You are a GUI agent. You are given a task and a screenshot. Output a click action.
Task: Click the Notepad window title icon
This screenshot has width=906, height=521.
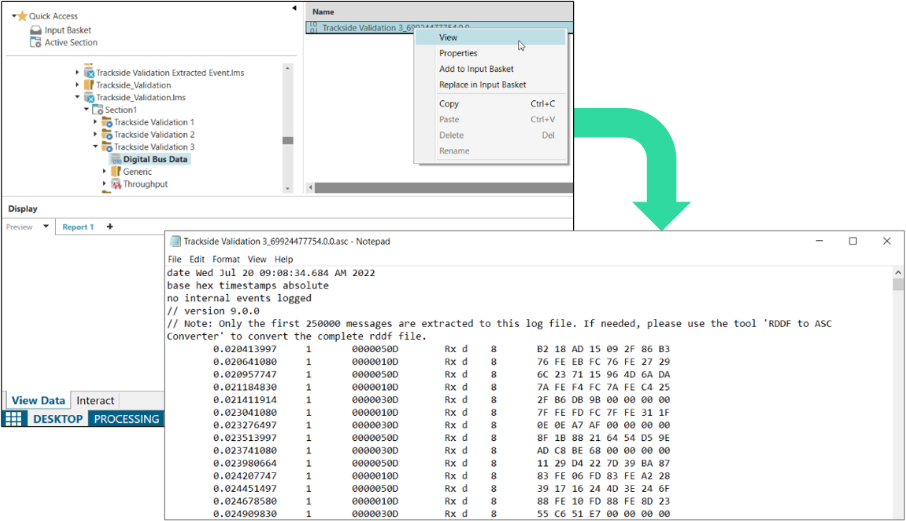[176, 241]
